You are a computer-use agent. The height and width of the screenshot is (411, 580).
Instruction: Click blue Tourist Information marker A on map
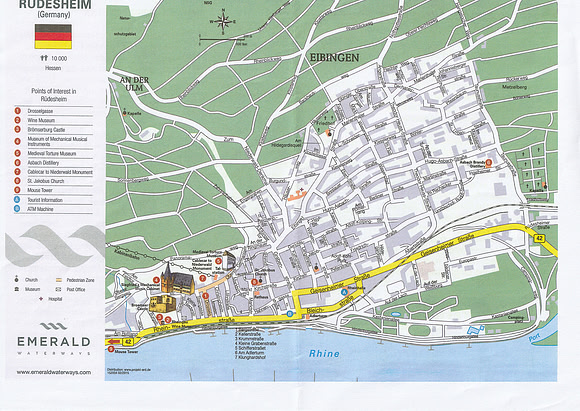point(345,292)
